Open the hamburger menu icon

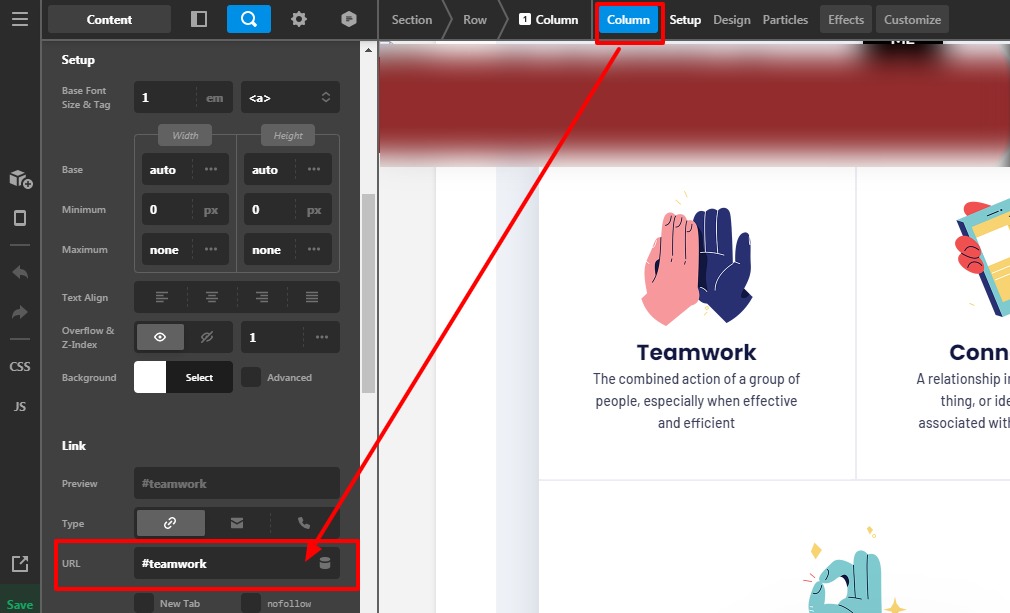20,19
